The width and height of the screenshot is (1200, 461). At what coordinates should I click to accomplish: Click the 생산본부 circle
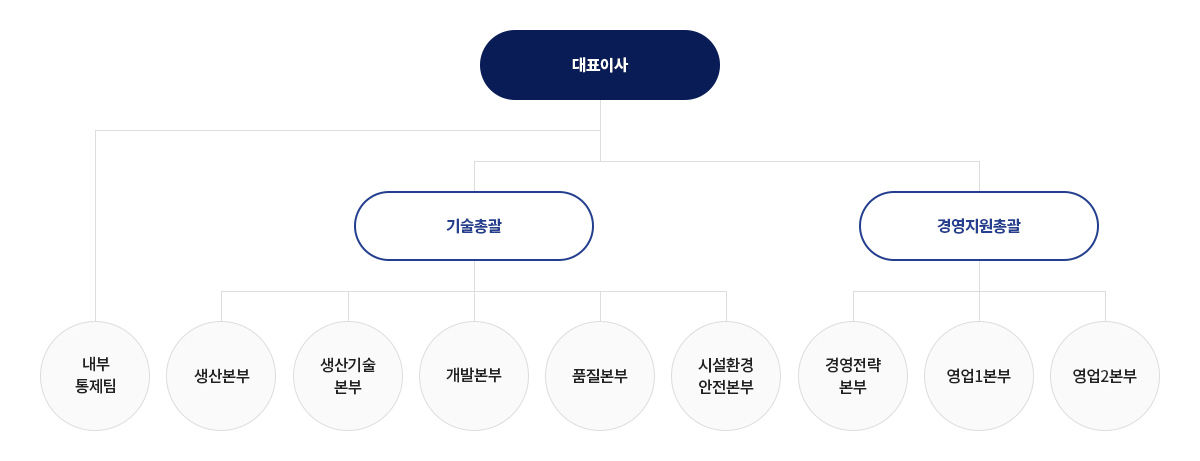click(221, 376)
